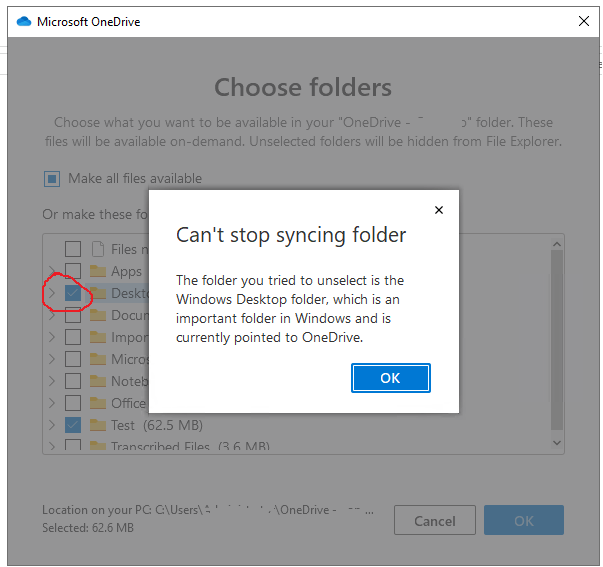Expand the Noteb... folder chevron
This screenshot has width=603, height=567.
(52, 381)
